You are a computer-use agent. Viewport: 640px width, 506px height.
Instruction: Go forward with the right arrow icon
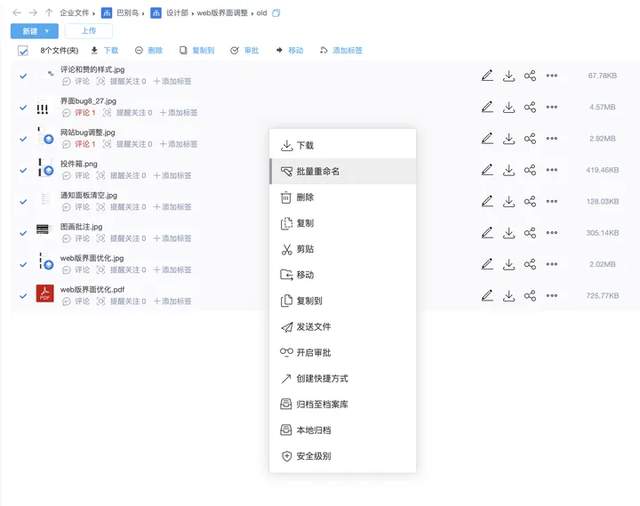click(x=33, y=13)
